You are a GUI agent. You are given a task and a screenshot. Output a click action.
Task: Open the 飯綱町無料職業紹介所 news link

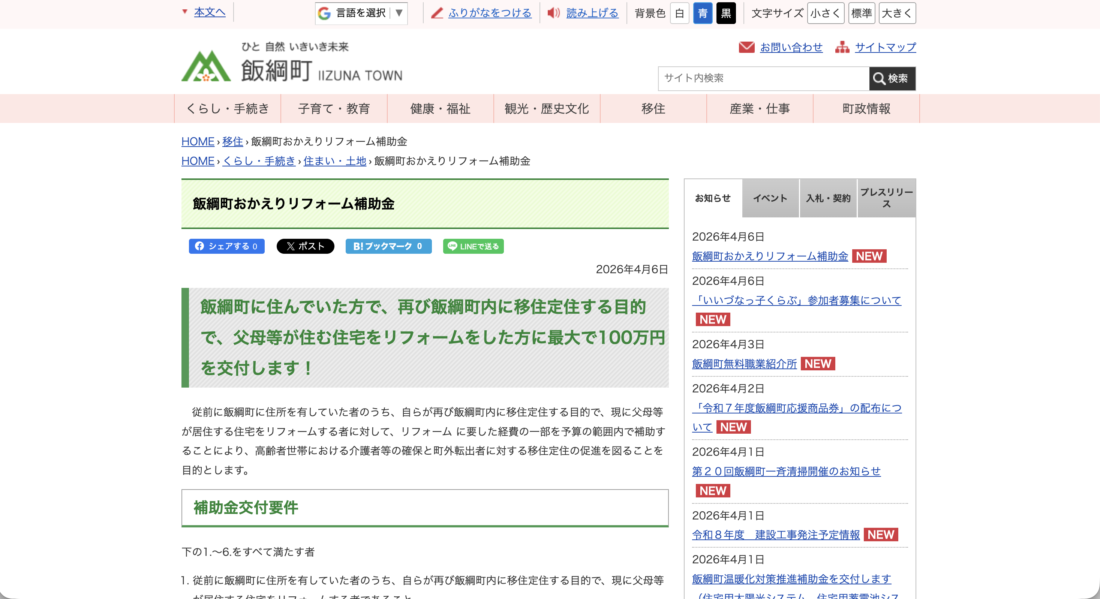[744, 364]
